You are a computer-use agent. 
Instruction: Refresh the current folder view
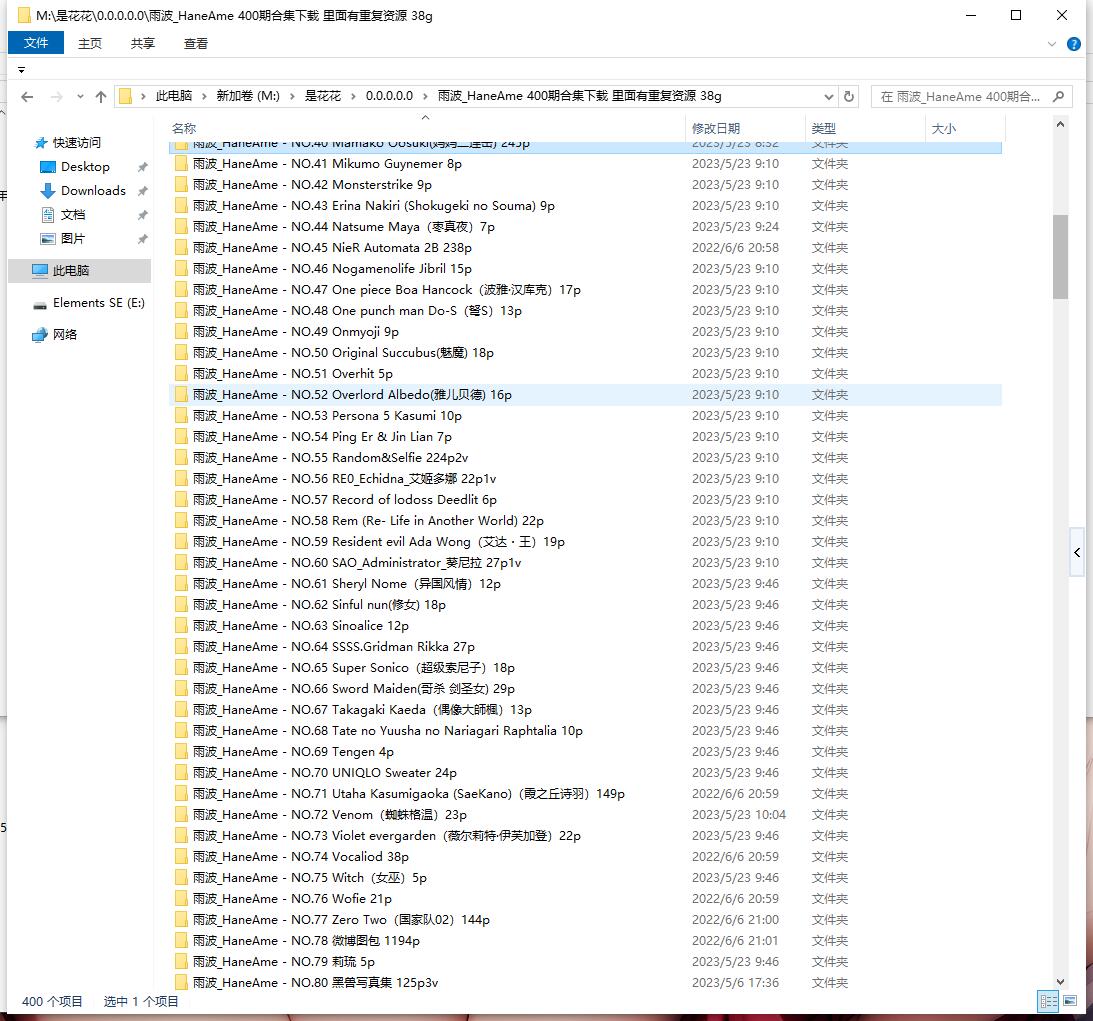(x=849, y=97)
